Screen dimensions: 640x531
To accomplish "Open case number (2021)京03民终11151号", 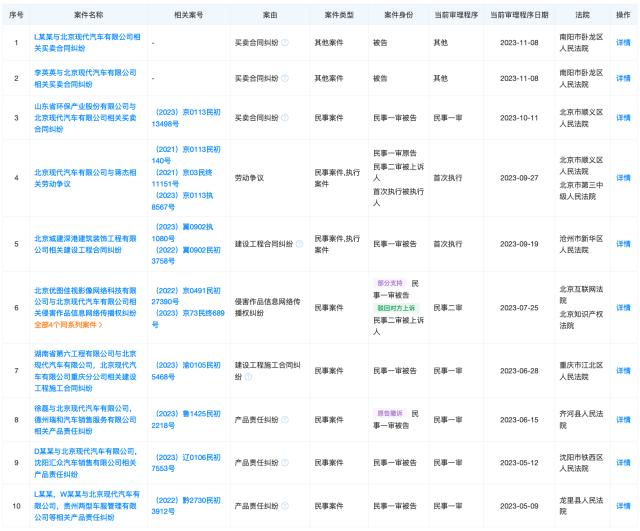I will [x=182, y=178].
